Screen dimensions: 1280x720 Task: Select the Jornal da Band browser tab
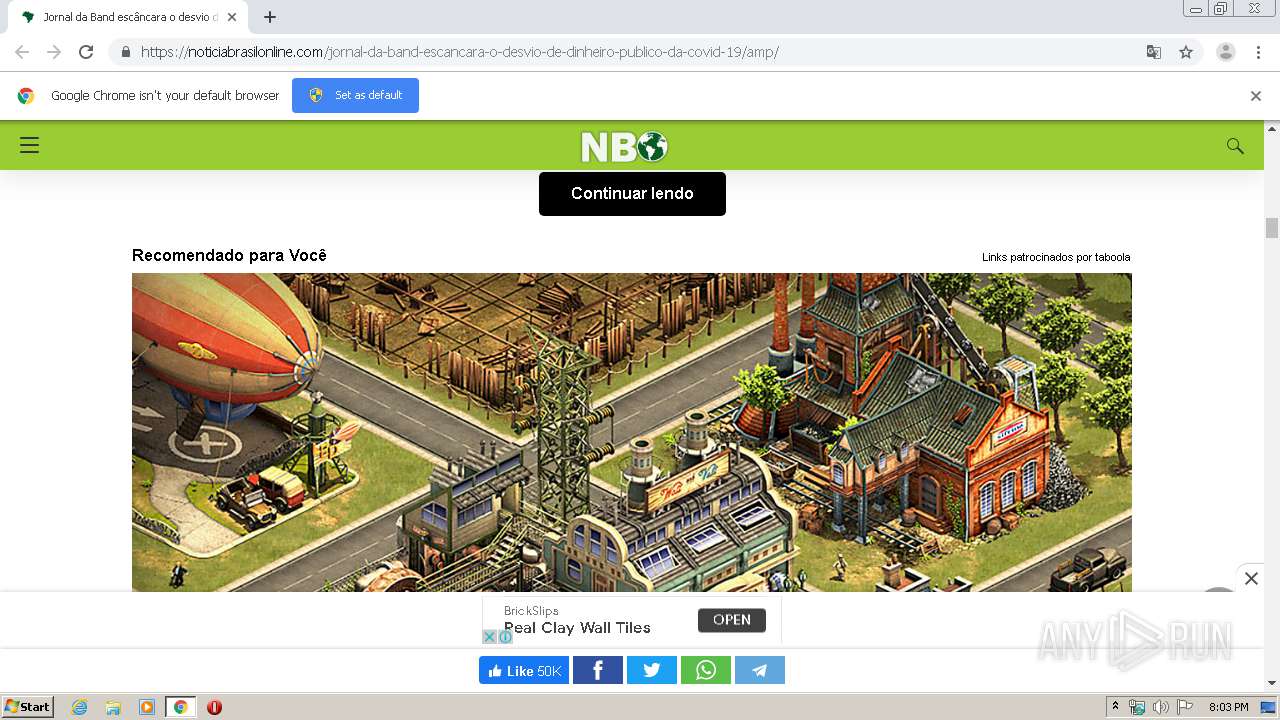pos(127,17)
